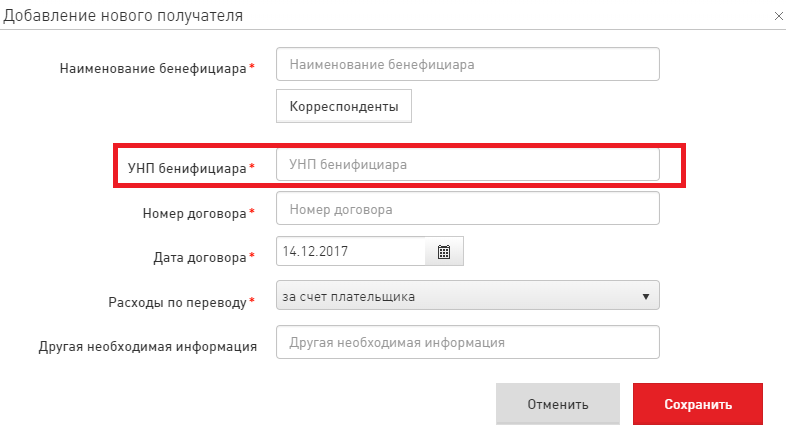The image size is (786, 447).
Task: Close the Добавление нового получателя dialog
Action: point(778,16)
